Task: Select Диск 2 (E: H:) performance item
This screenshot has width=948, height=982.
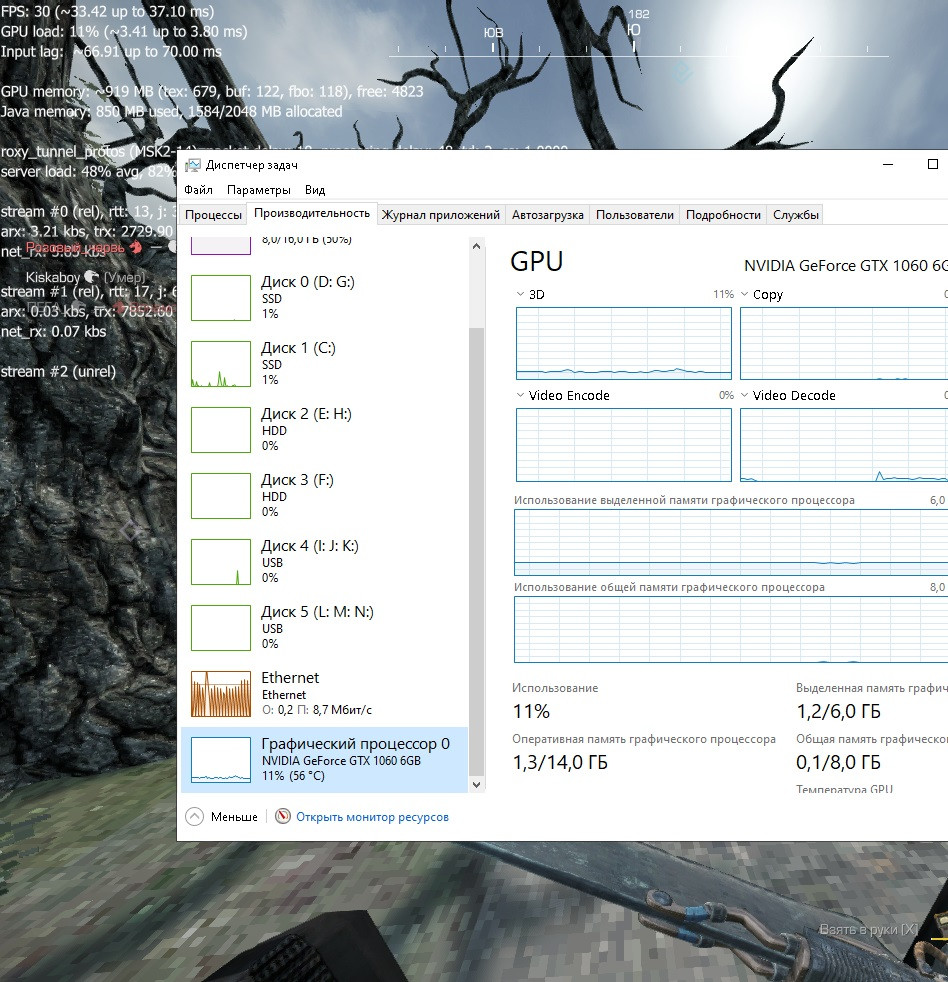Action: pyautogui.click(x=324, y=430)
